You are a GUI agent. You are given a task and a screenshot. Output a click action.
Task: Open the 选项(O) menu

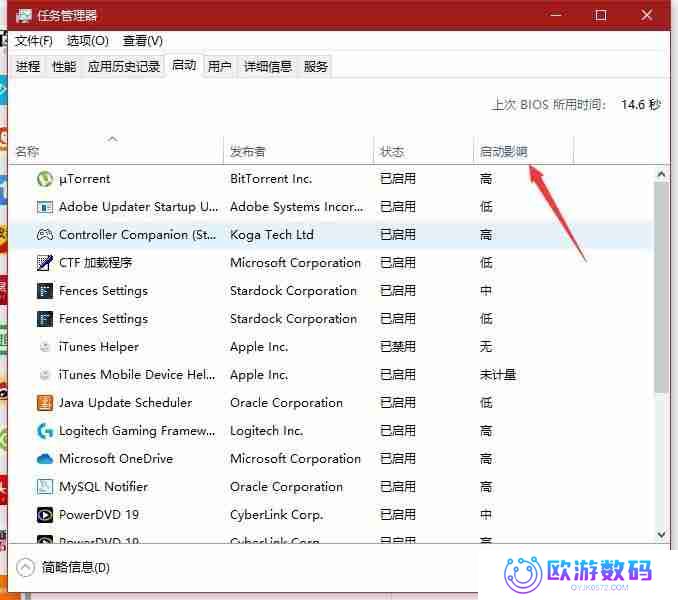tap(87, 41)
